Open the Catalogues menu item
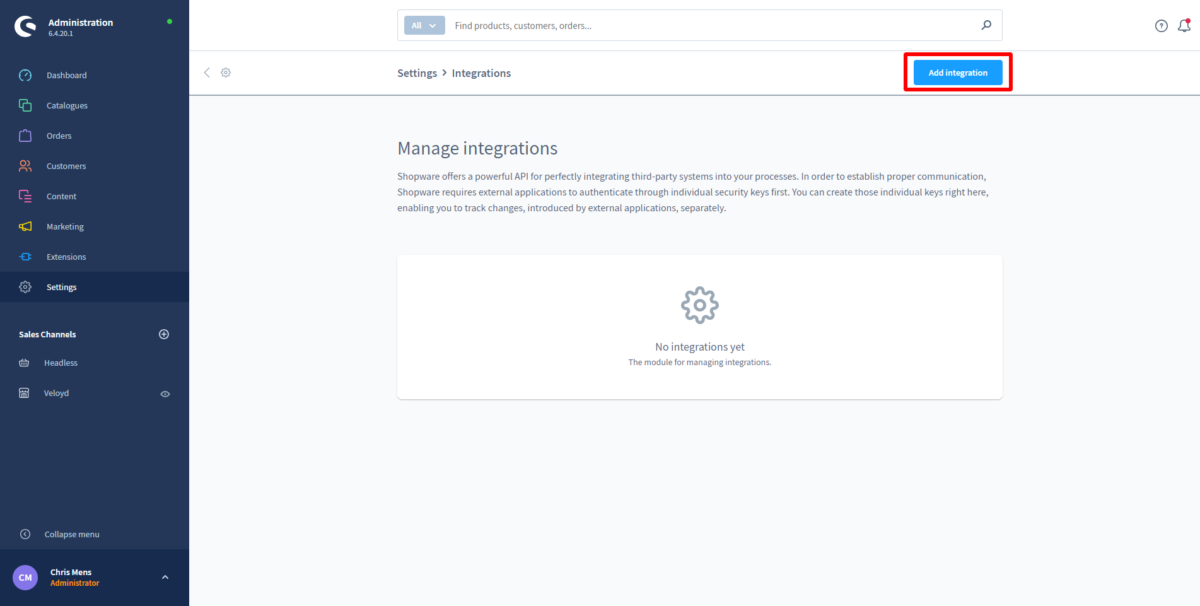 point(67,105)
